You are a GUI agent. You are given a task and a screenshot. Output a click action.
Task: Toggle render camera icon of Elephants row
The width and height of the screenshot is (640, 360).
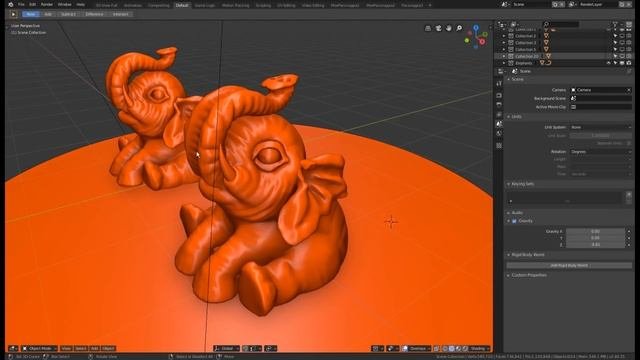pos(629,63)
